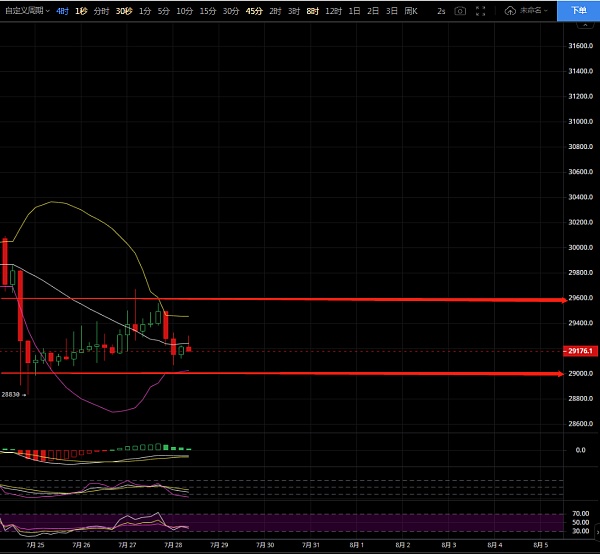600x554 pixels.
Task: Toggle the 45分 favorite timeframe
Action: [254, 11]
